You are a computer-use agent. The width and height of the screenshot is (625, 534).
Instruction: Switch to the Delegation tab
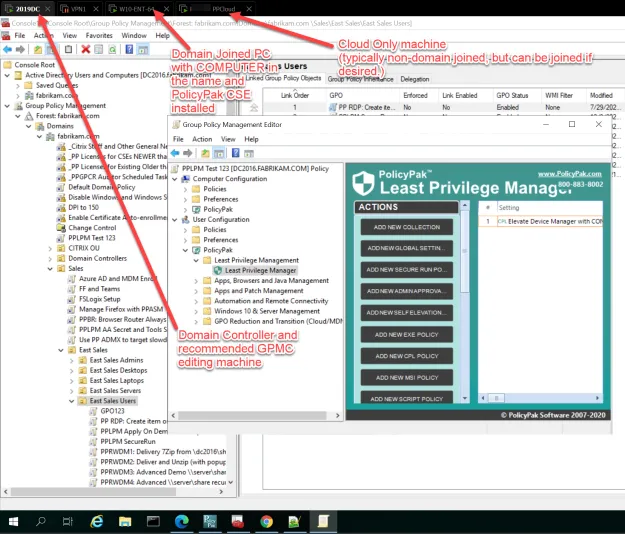click(415, 79)
